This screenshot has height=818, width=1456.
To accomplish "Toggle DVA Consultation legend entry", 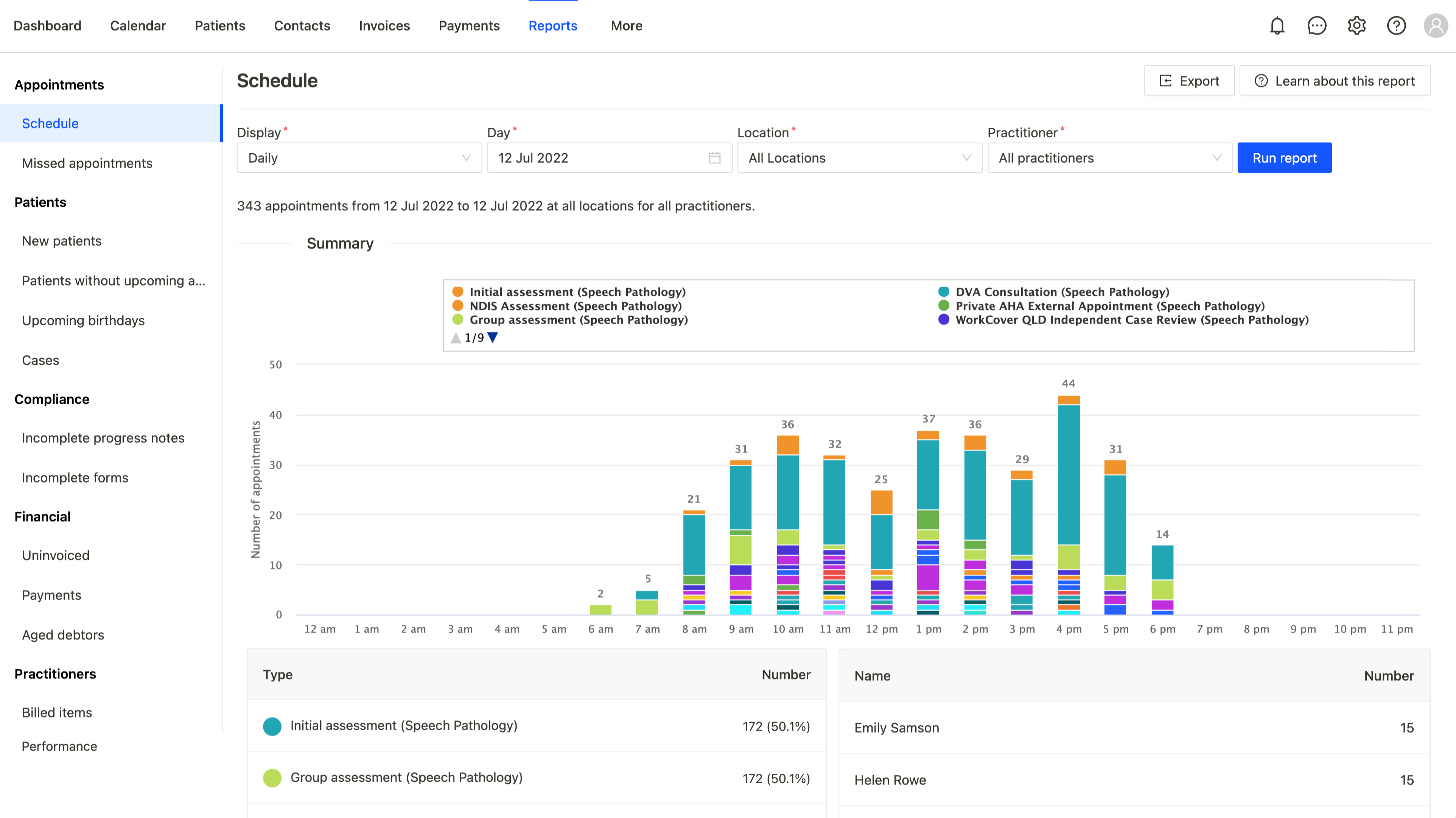I will [x=1054, y=292].
